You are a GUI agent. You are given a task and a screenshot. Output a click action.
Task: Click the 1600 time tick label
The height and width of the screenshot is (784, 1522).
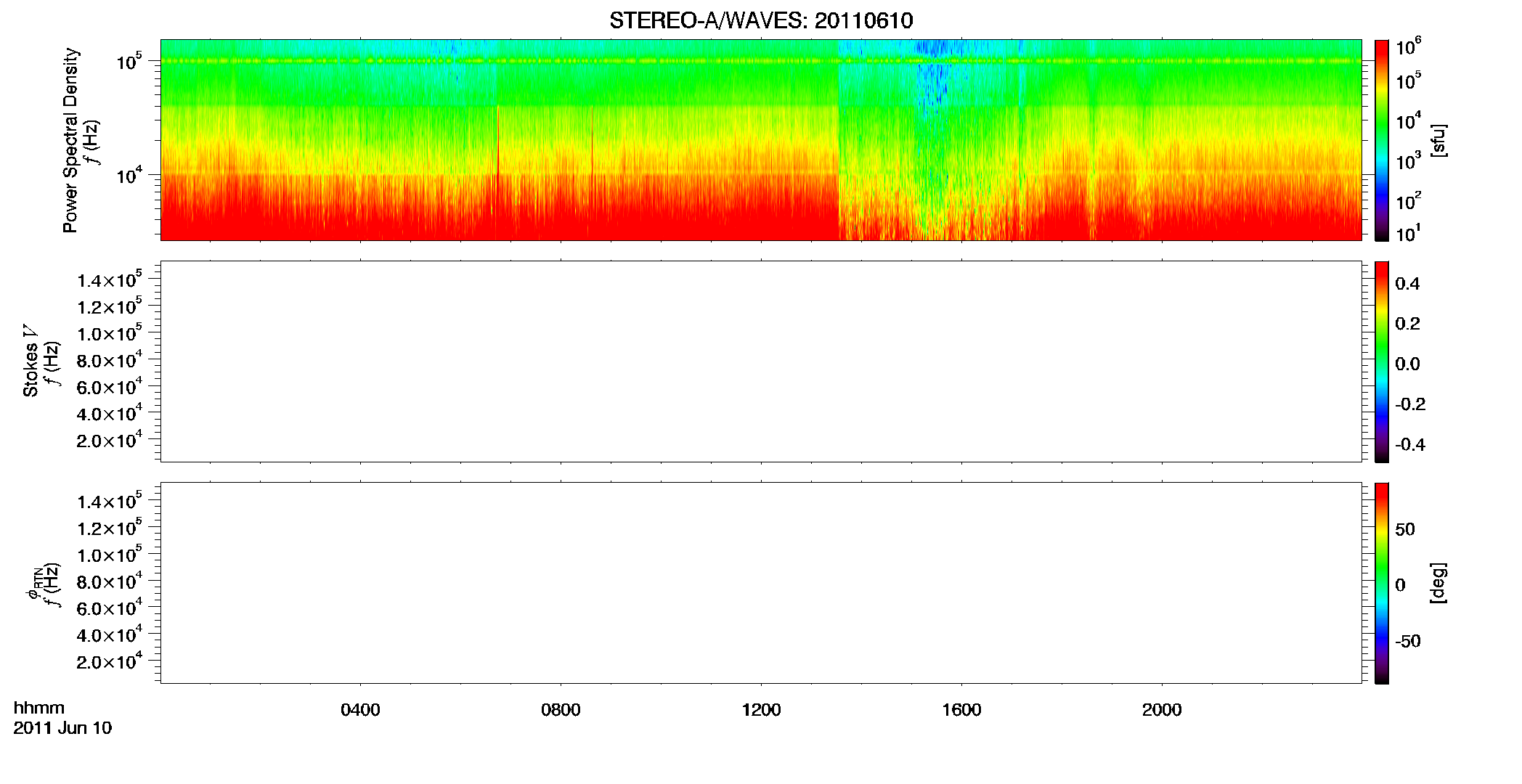(x=961, y=710)
